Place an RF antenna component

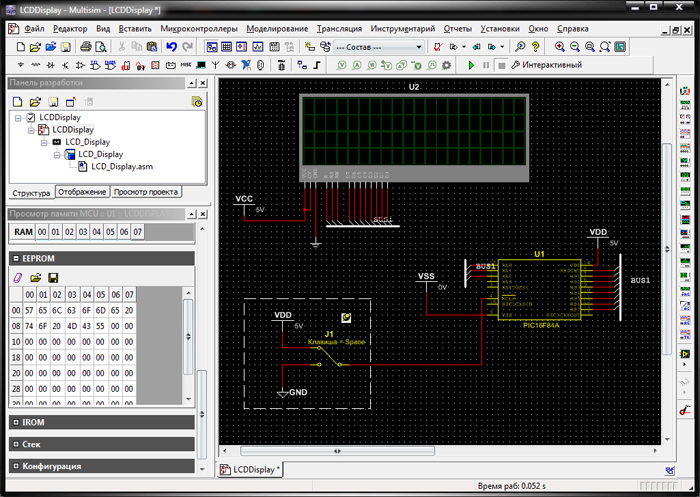(215, 65)
